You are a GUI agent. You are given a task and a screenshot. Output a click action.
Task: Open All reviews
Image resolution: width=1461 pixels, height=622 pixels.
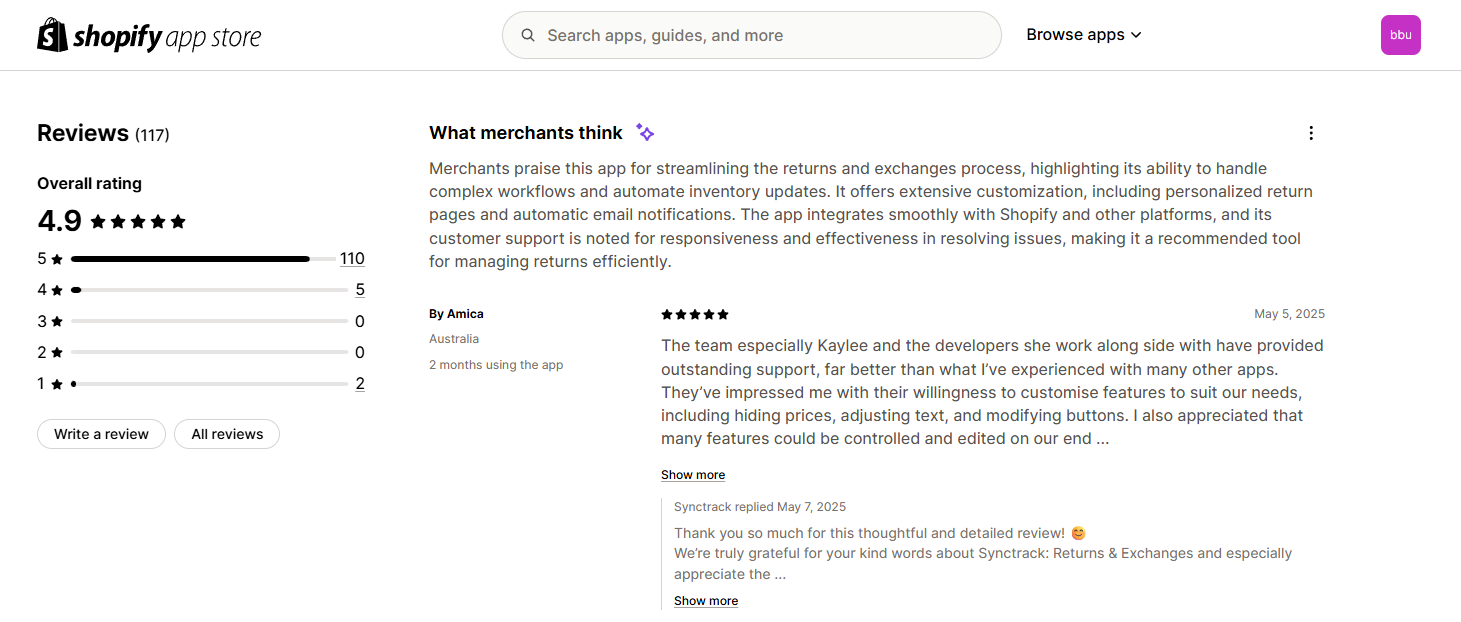227,434
